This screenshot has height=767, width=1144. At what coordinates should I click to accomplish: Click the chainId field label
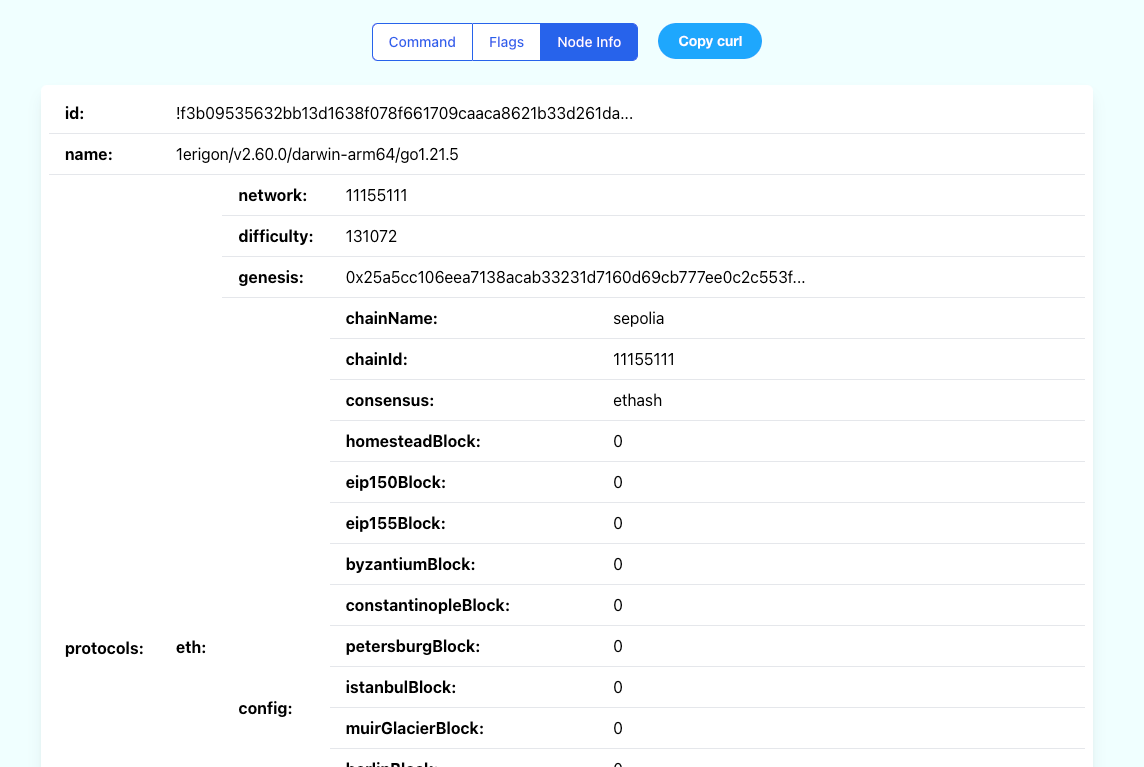(376, 360)
